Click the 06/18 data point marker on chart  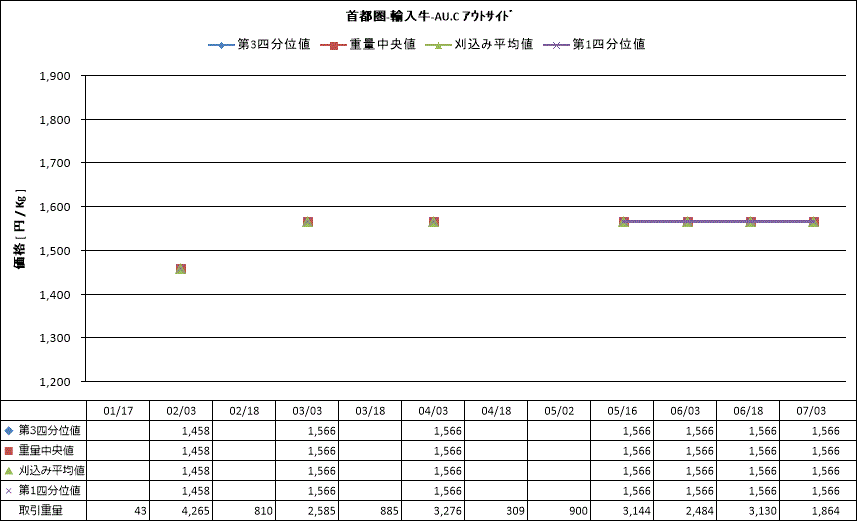[x=750, y=222]
